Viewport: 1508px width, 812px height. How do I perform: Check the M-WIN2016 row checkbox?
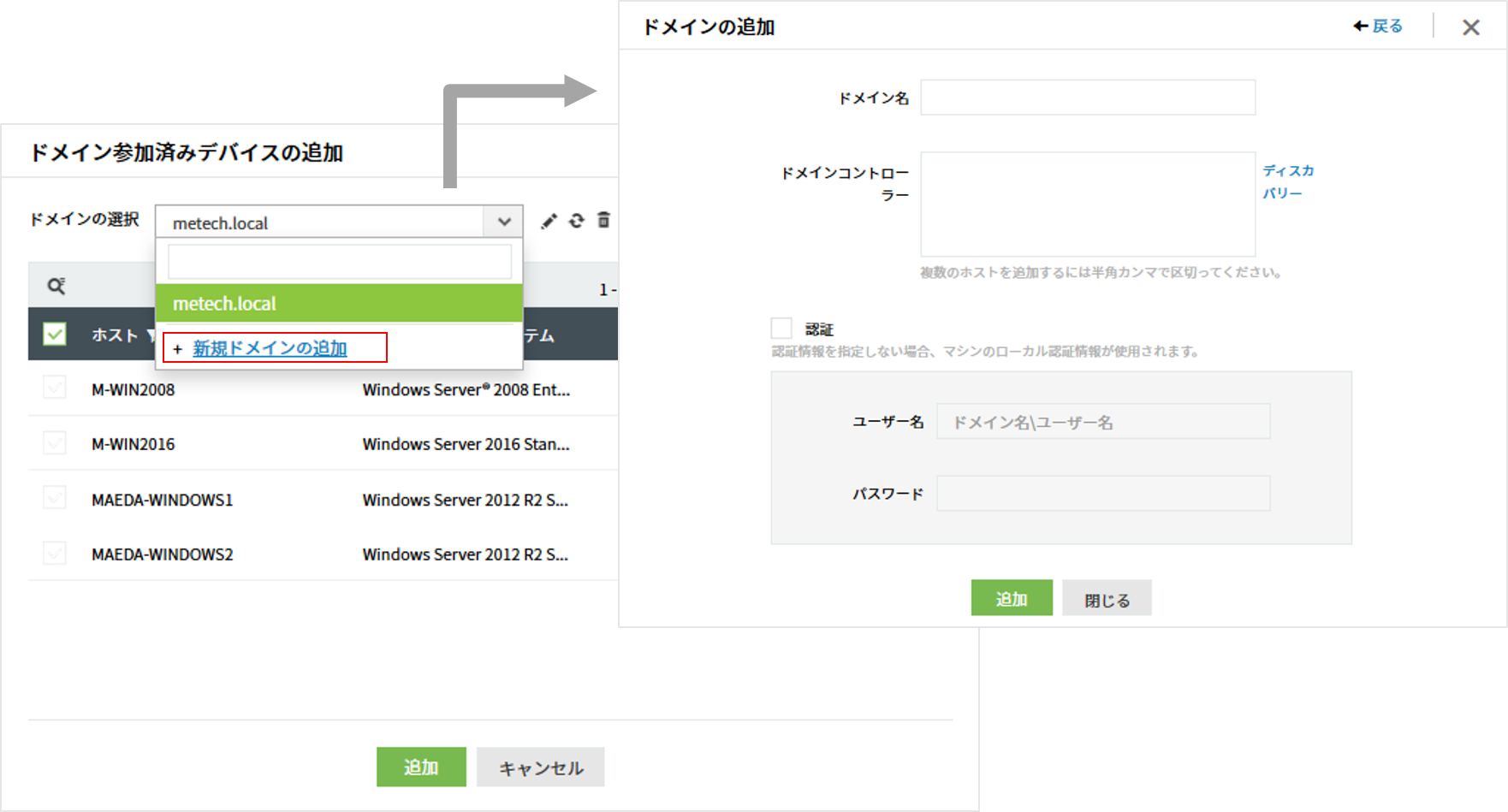(55, 442)
